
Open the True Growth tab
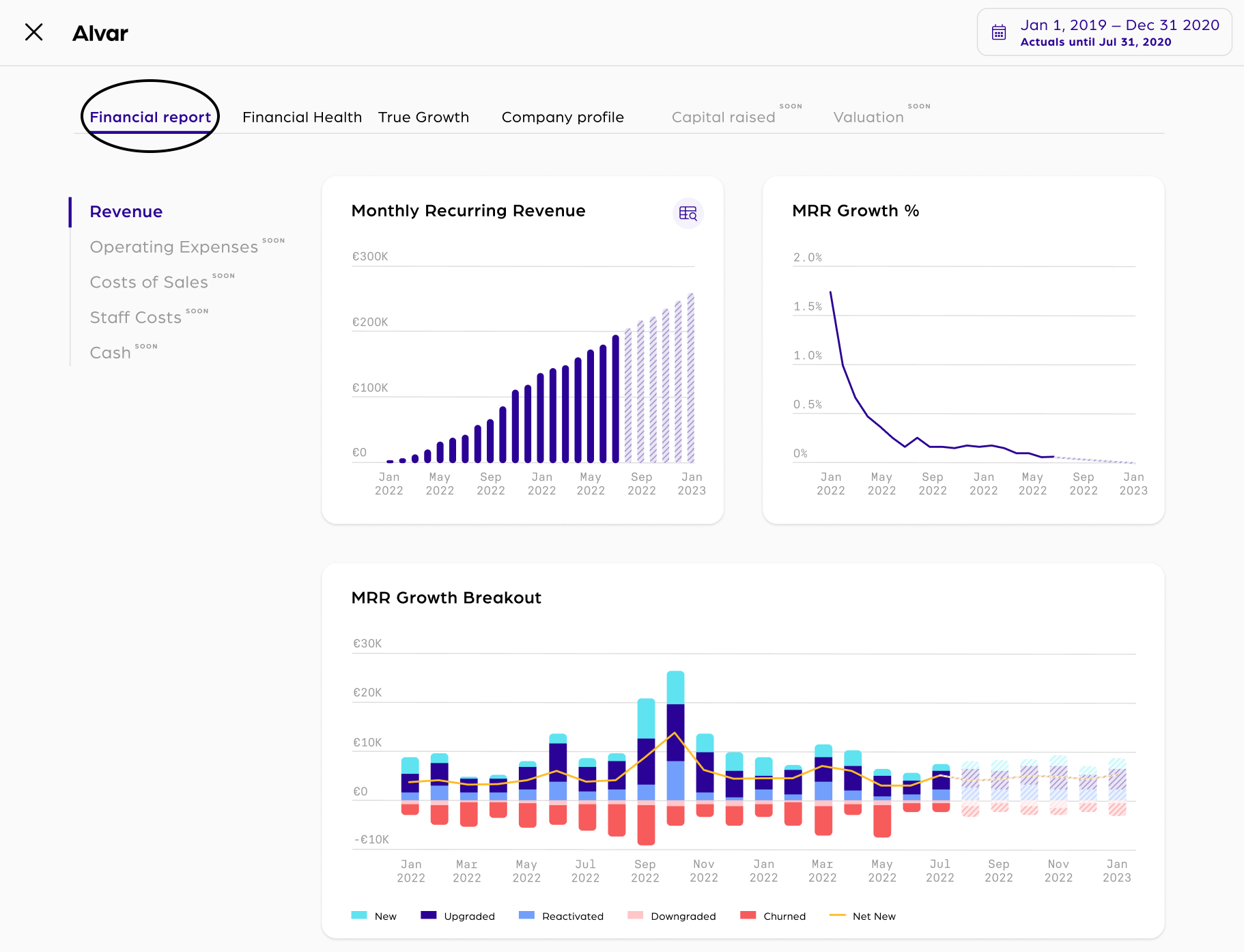(423, 117)
